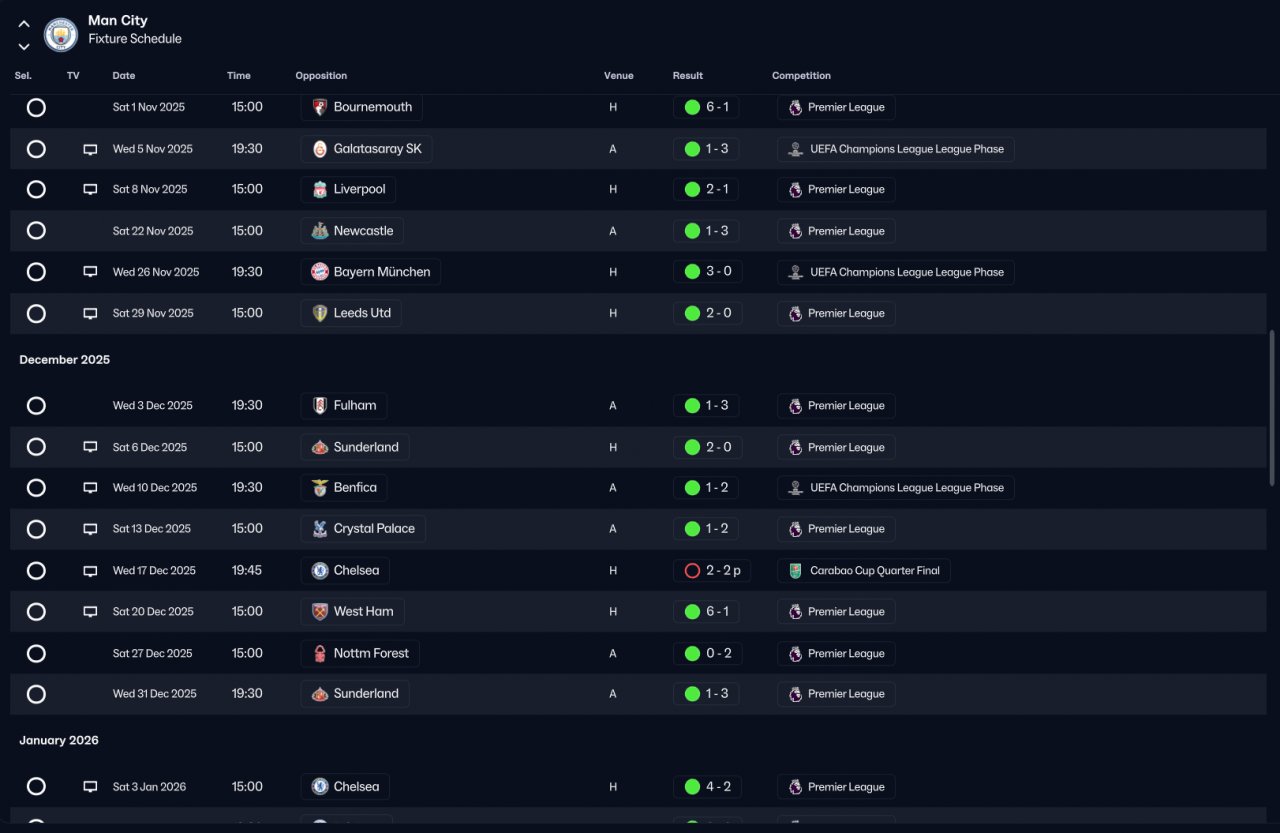Click the Champions League icon for Benfica match

point(795,488)
